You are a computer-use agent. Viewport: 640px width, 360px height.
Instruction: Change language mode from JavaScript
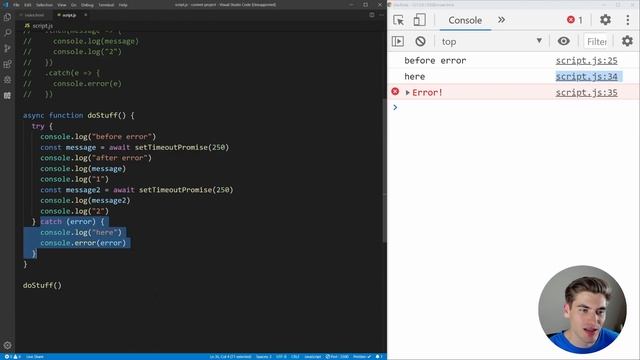[x=313, y=357]
